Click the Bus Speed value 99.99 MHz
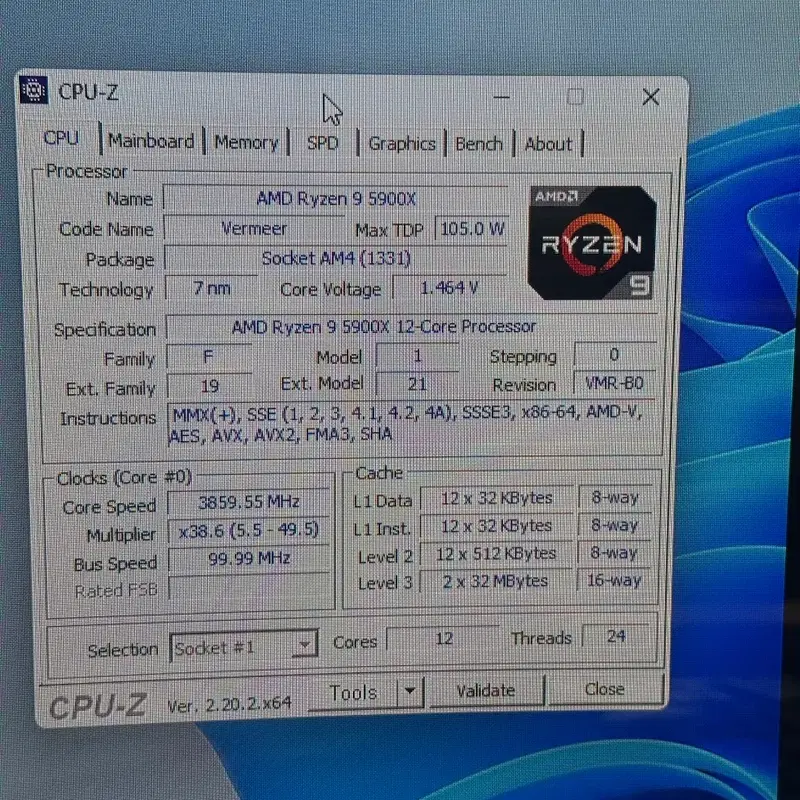Screen dimensions: 800x800 [248, 558]
